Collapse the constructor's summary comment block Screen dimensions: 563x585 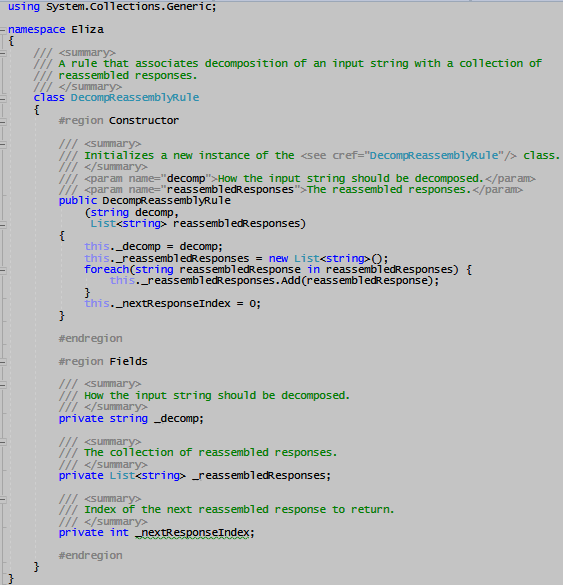tap(3, 144)
